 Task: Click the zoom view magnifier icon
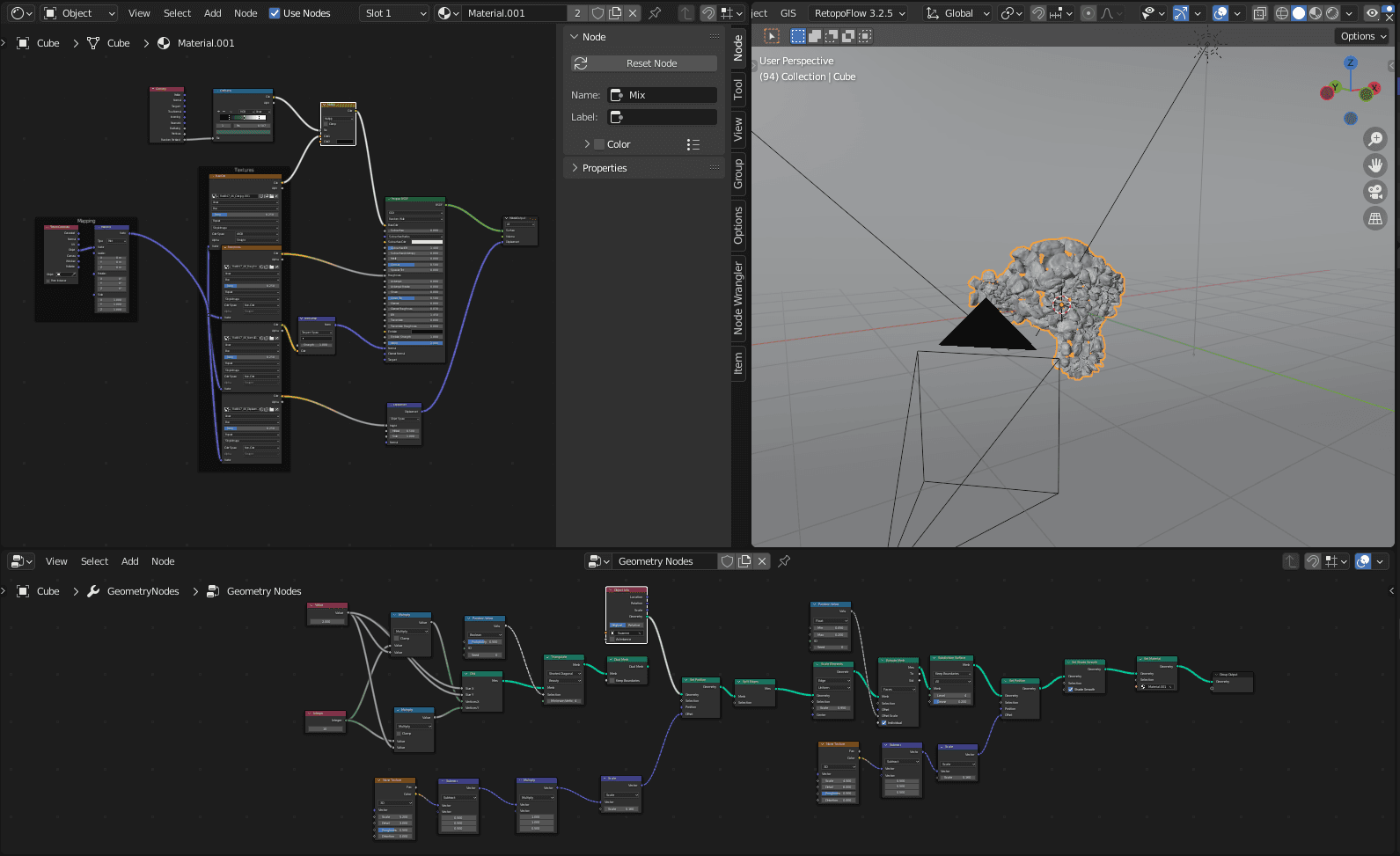click(1375, 139)
